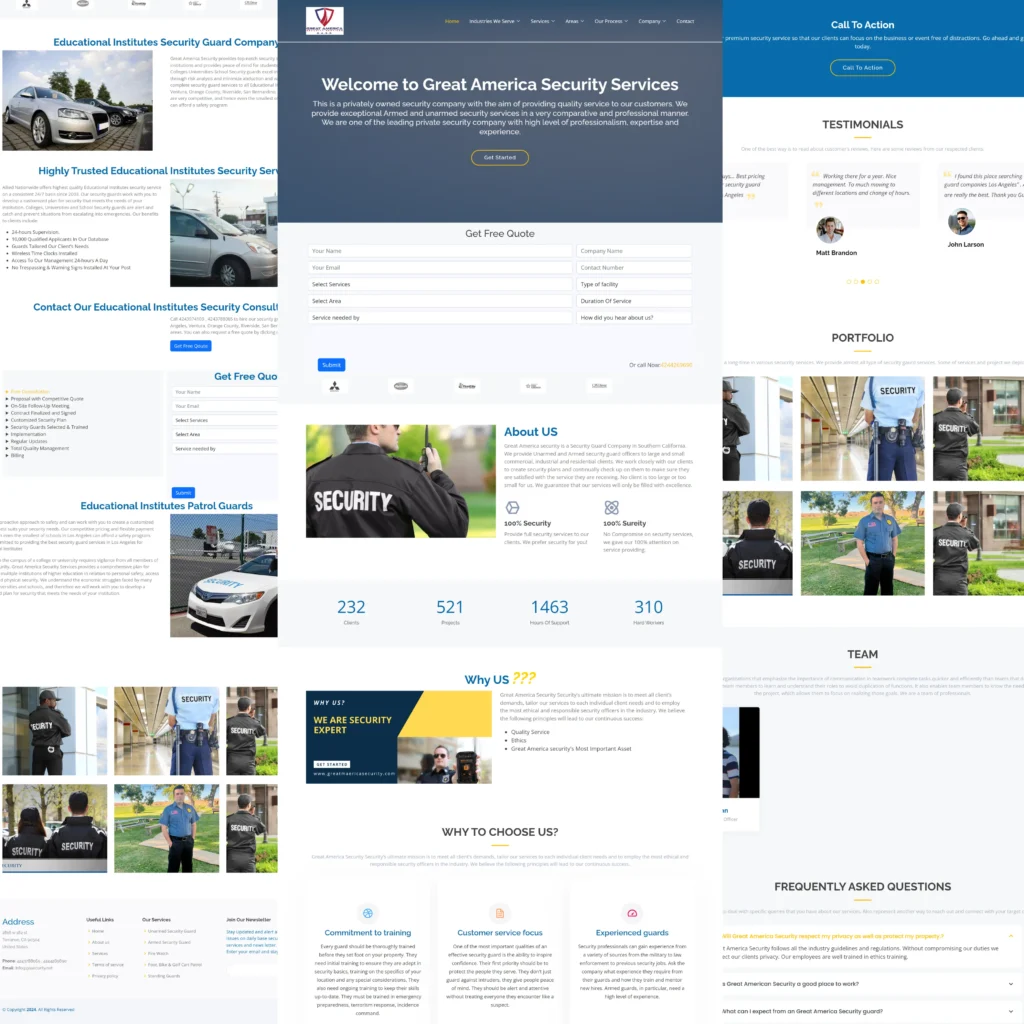This screenshot has width=1024, height=1024.
Task: Expand the Areas nav dropdown
Action: 575,21
